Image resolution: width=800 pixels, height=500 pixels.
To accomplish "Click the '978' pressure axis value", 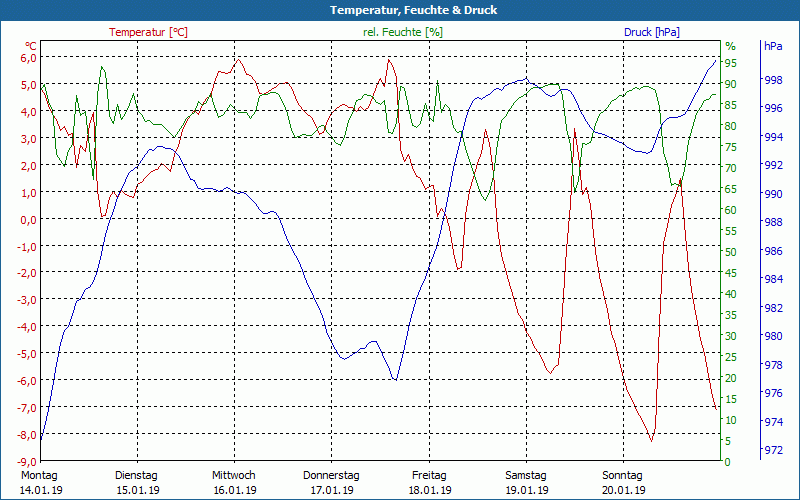I will (x=773, y=365).
